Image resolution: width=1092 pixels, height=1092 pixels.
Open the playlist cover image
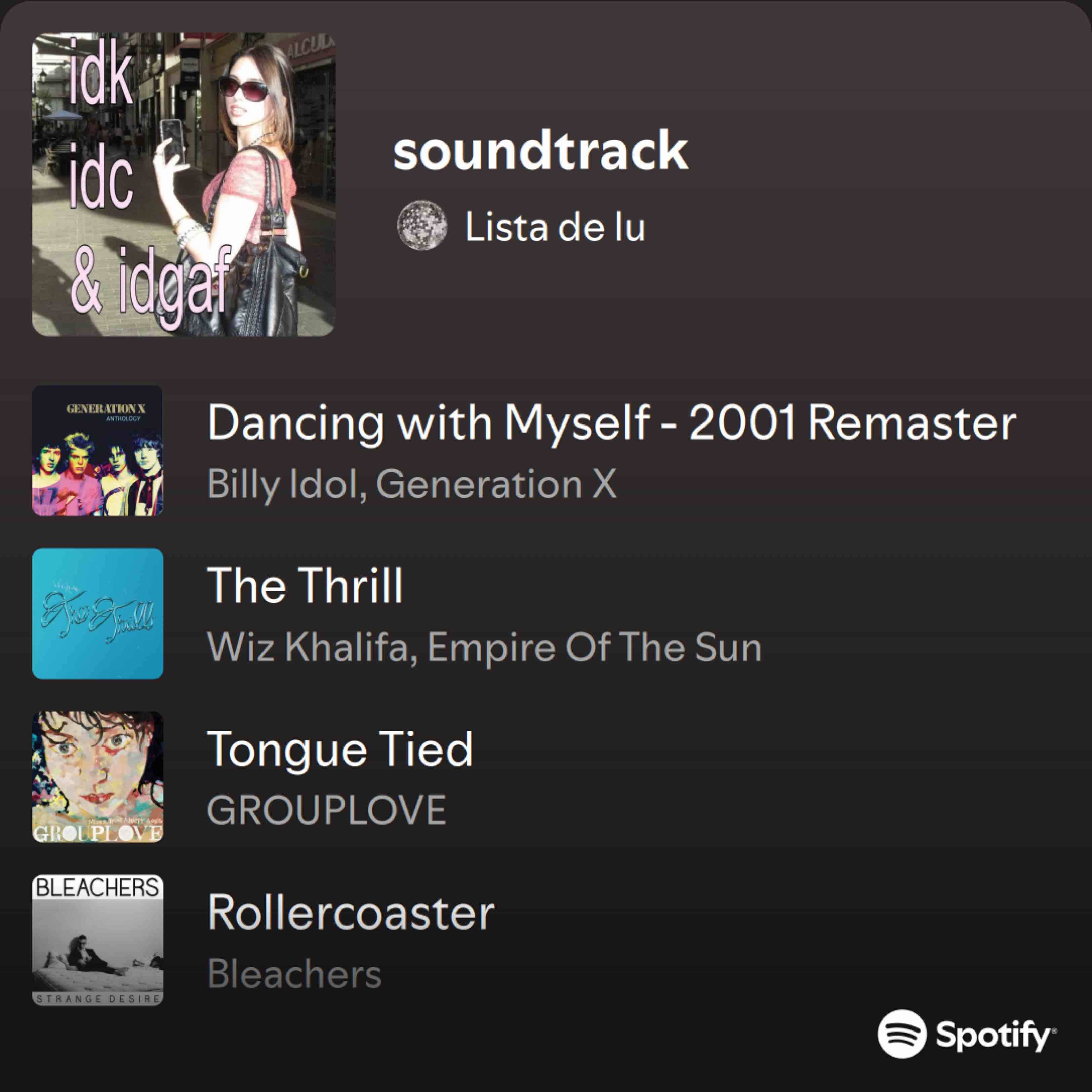(x=184, y=184)
